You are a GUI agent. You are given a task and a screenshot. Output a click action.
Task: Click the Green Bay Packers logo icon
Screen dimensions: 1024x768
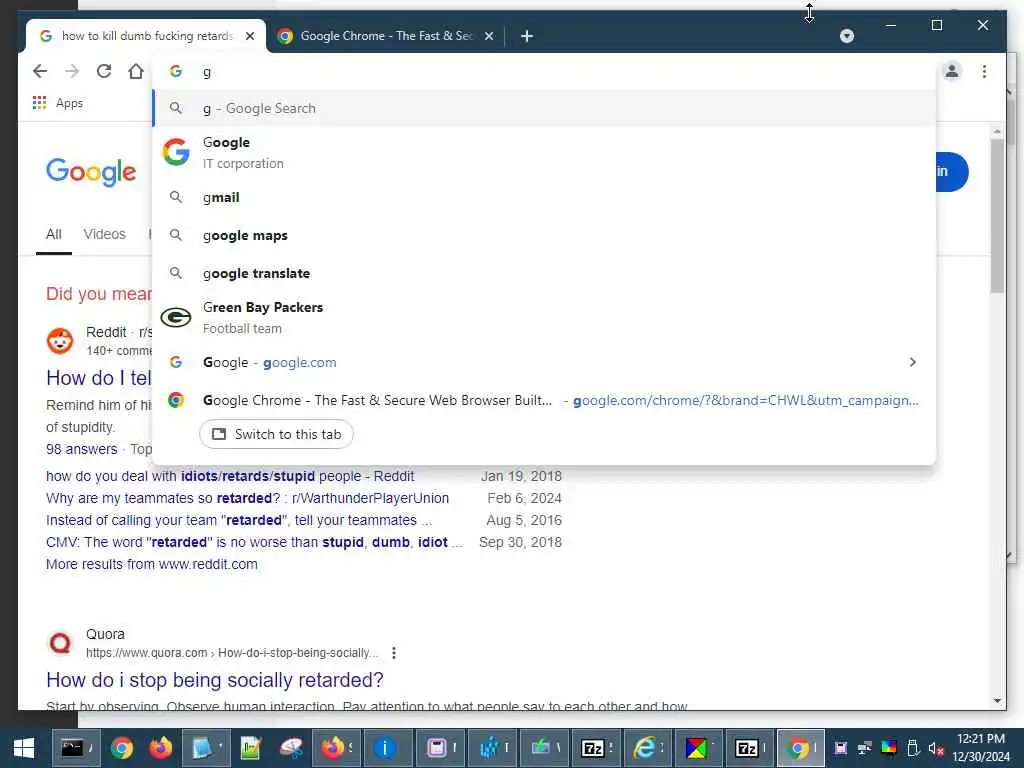pyautogui.click(x=176, y=317)
